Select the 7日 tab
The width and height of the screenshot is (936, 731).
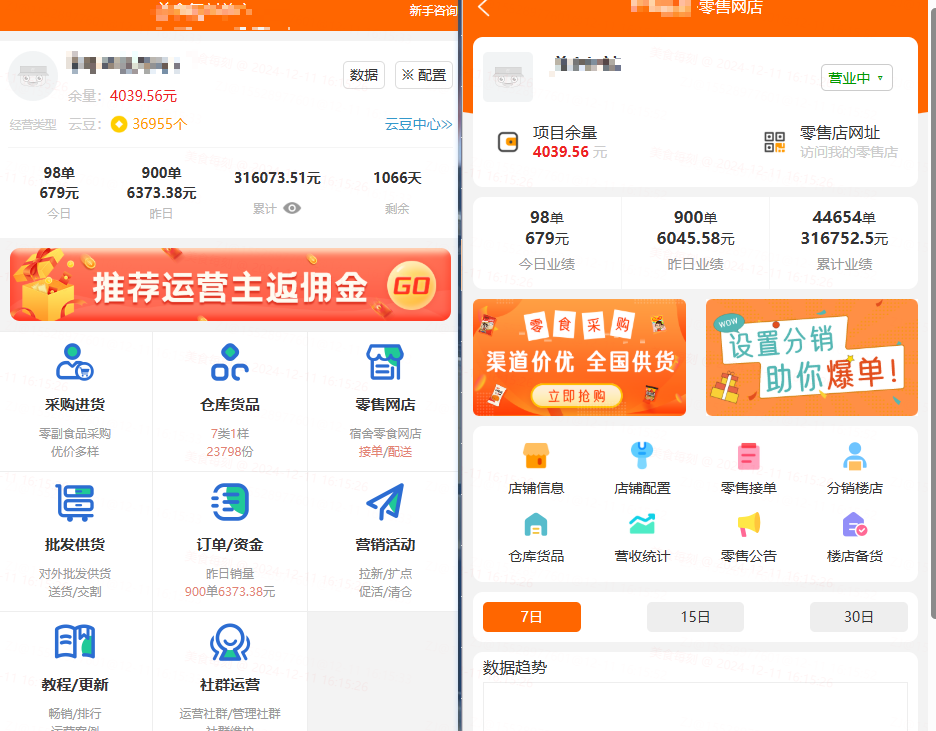[x=531, y=616]
